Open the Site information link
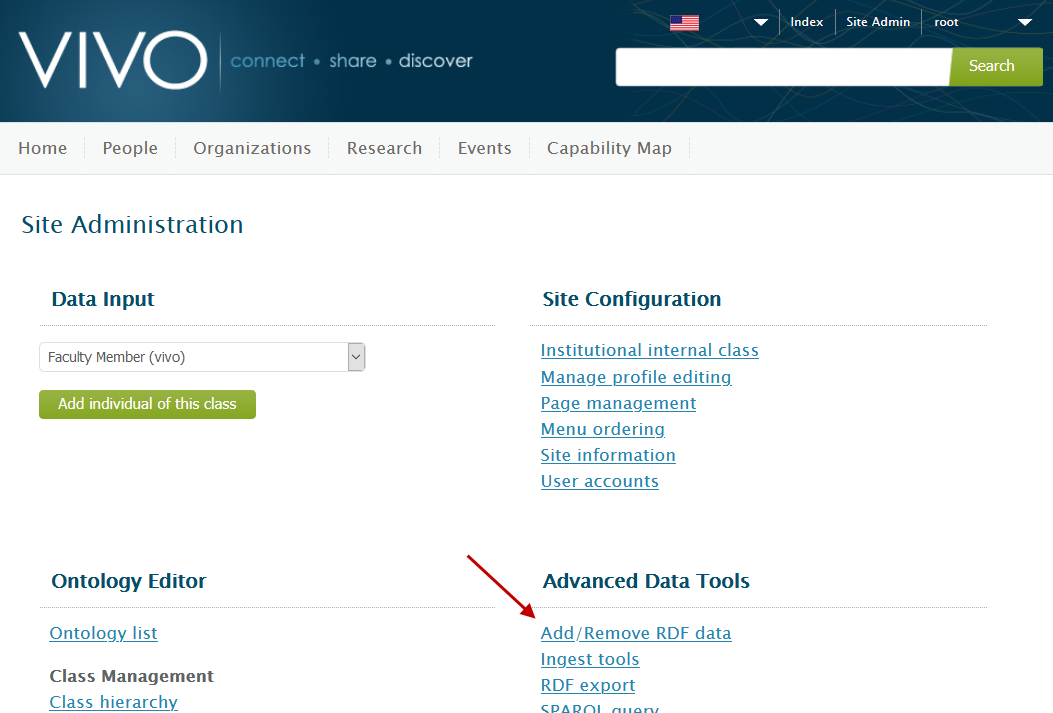 (x=608, y=455)
